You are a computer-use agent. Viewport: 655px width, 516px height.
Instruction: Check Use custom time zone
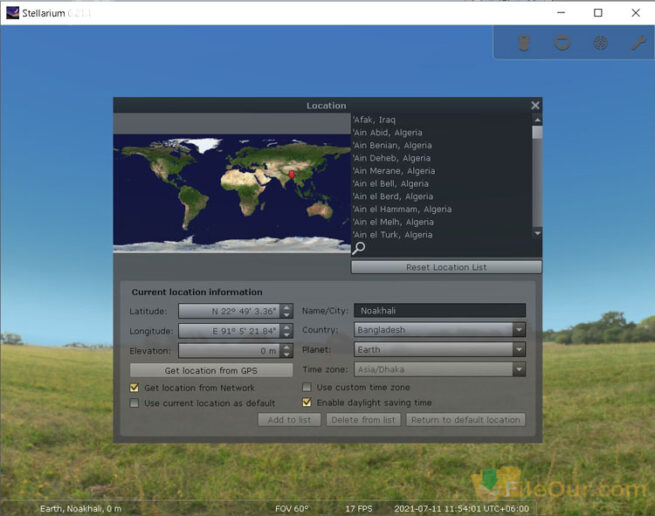click(x=307, y=387)
